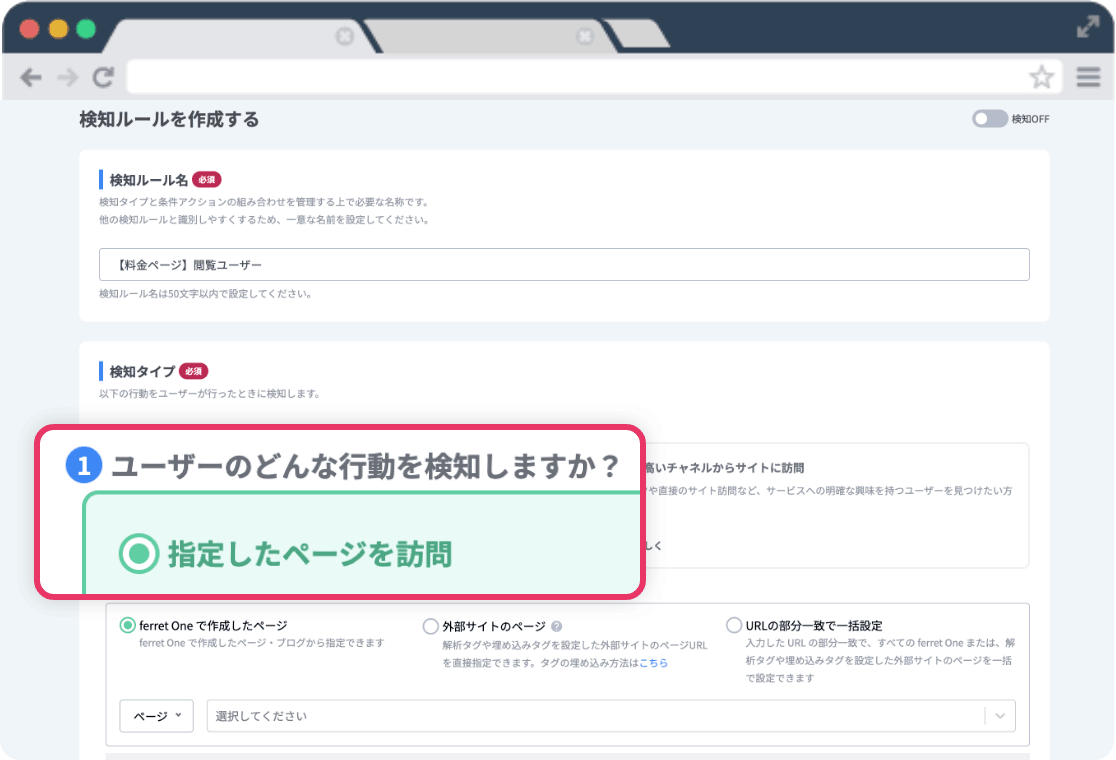This screenshot has width=1116, height=760.
Task: Select the URLの部分一致で一括設定 radio button
Action: (734, 626)
